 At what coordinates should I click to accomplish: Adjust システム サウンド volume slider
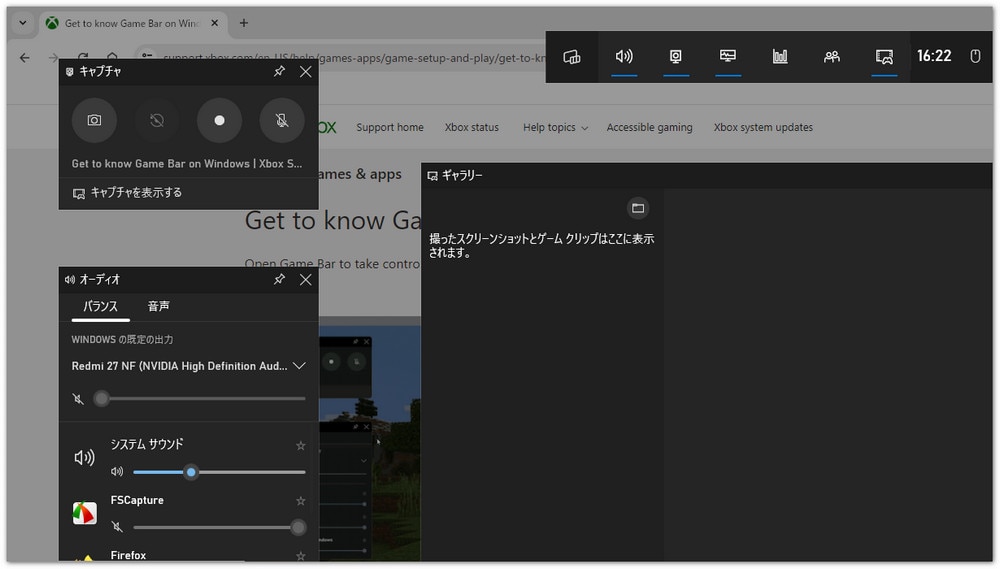tap(219, 473)
